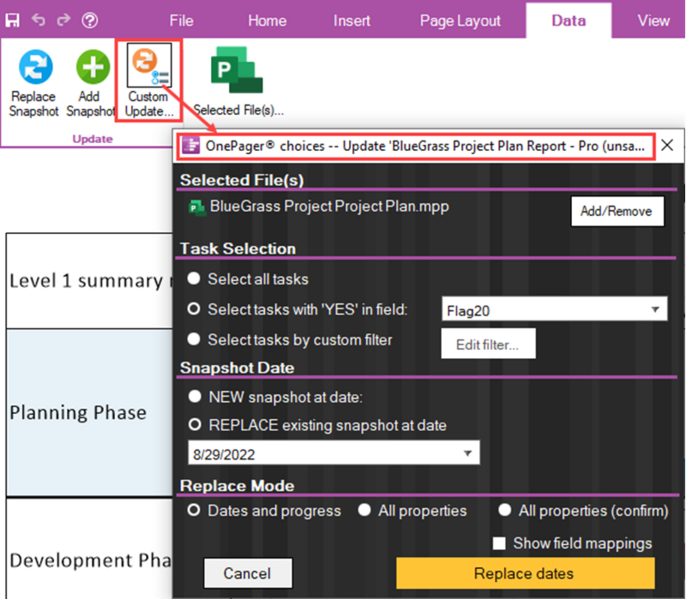Viewport: 686px width, 599px height.
Task: Click the Level 1 summary header cell
Action: [90, 281]
